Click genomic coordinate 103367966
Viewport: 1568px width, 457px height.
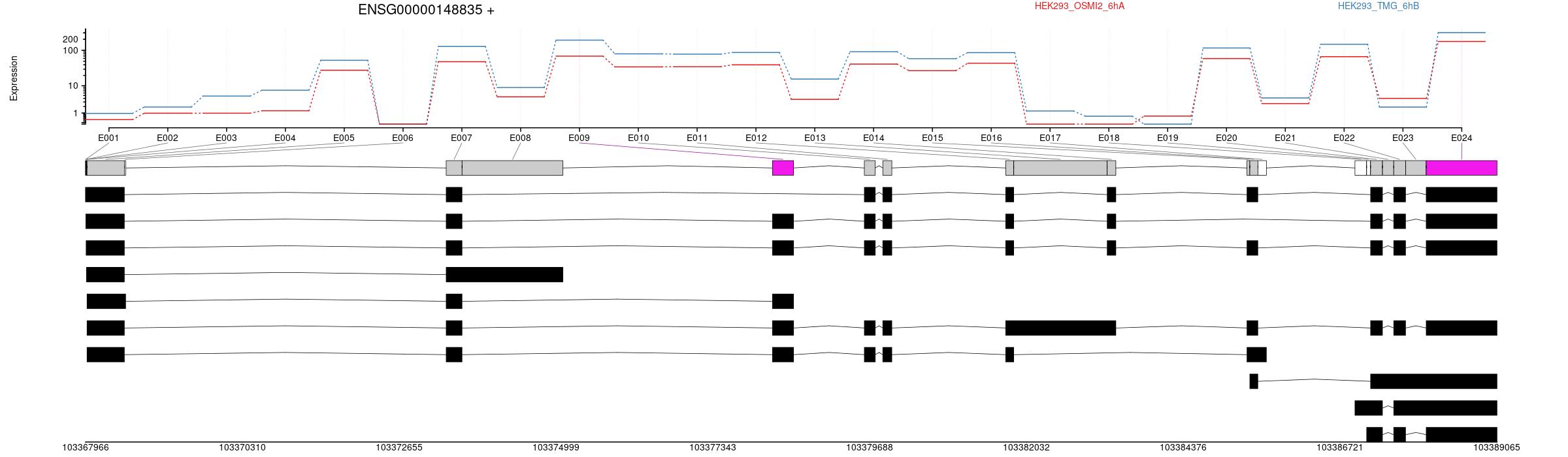coord(86,447)
